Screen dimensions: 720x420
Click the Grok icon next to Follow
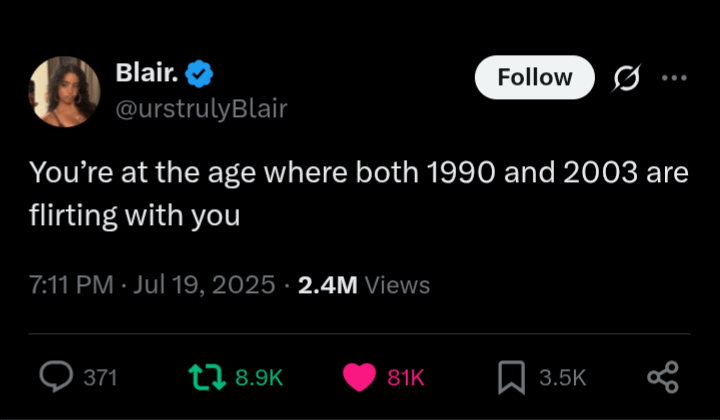pyautogui.click(x=627, y=78)
